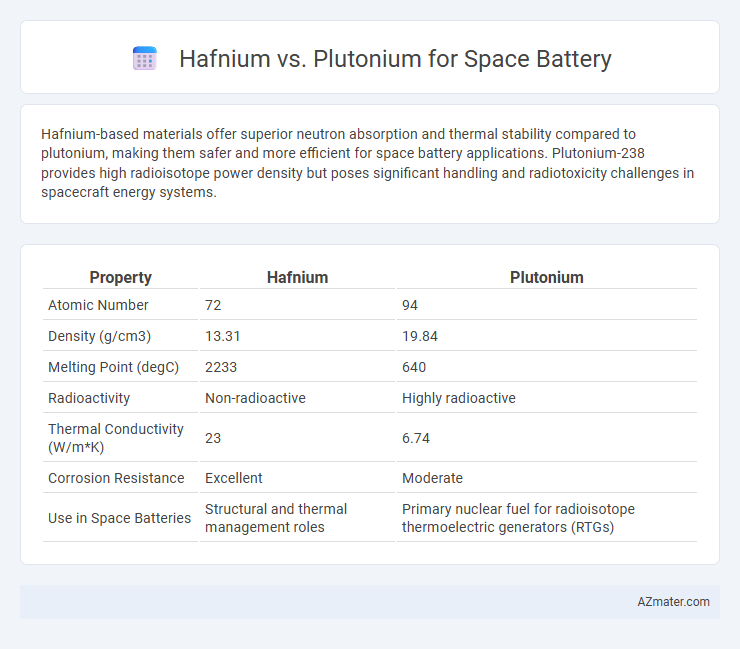
Task: Click the 'Moderate' corrosion resistance cell
Action: (432, 478)
